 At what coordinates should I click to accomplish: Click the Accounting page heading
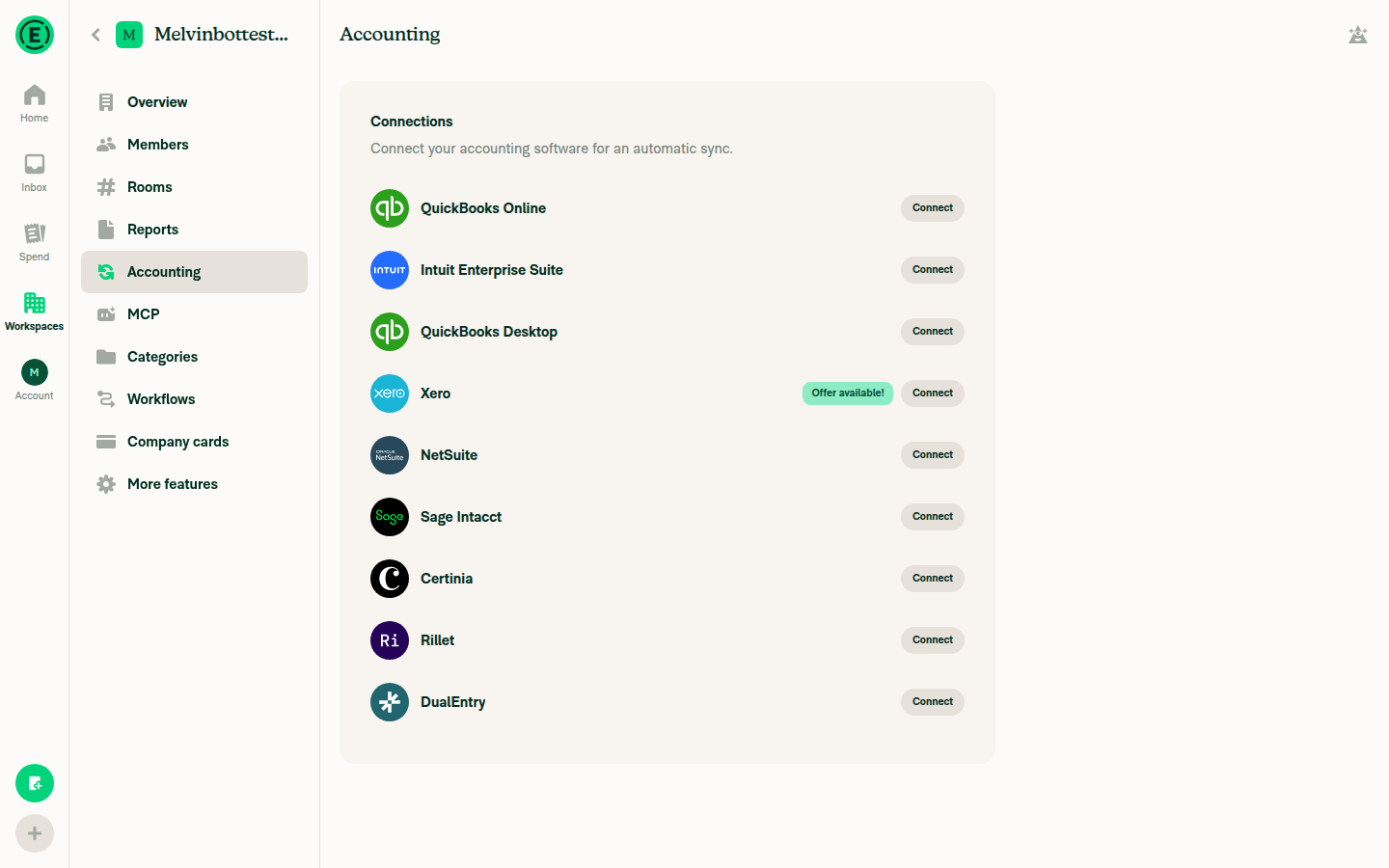[390, 35]
